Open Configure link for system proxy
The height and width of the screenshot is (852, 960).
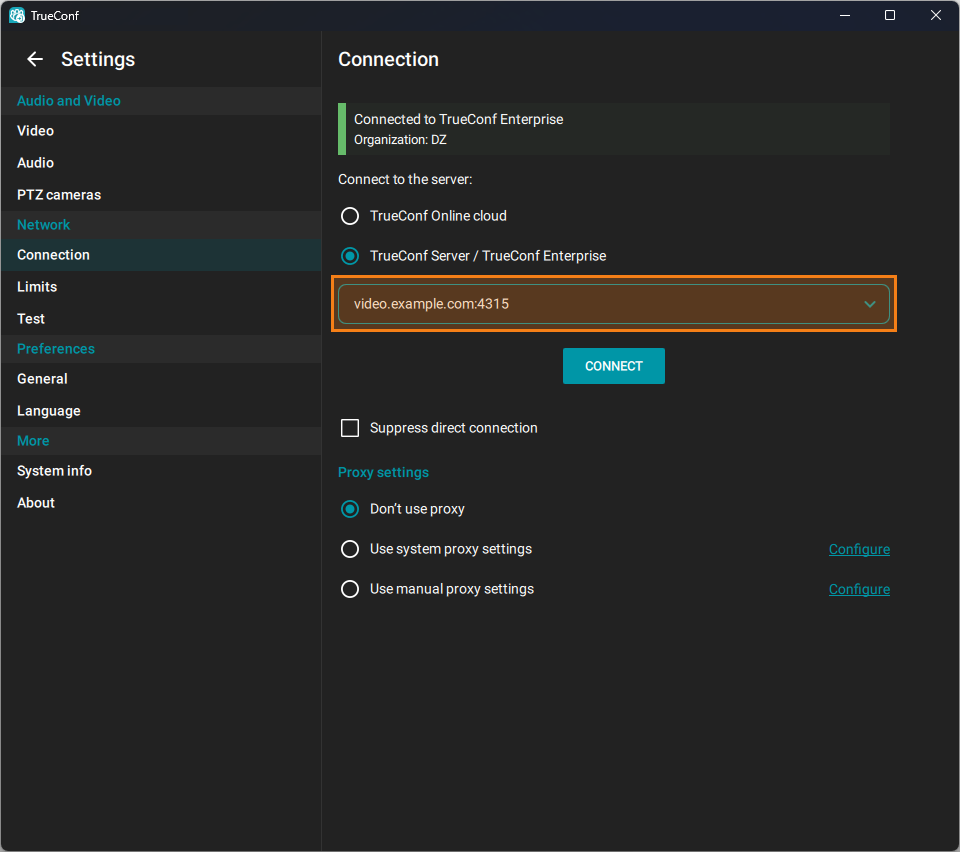(x=859, y=550)
